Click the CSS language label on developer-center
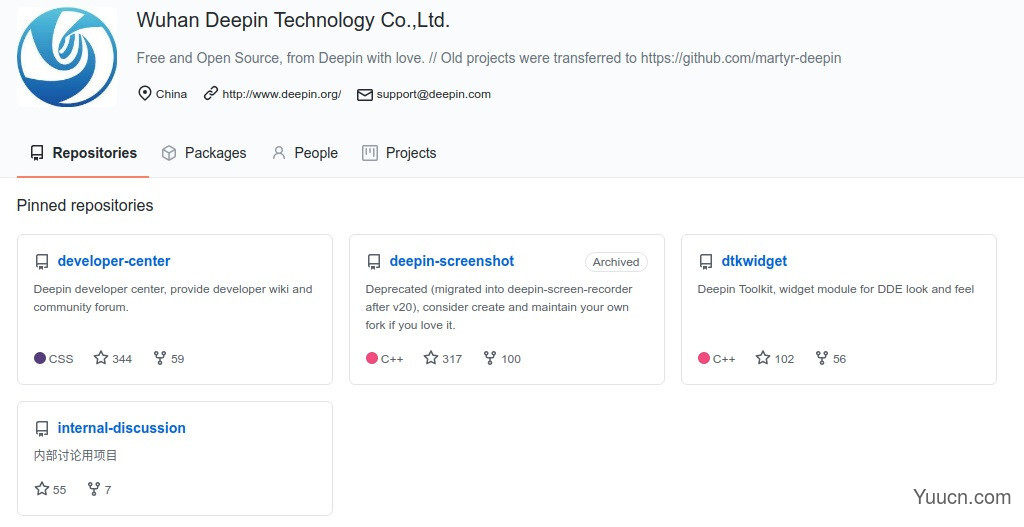The image size is (1024, 527). coord(61,359)
